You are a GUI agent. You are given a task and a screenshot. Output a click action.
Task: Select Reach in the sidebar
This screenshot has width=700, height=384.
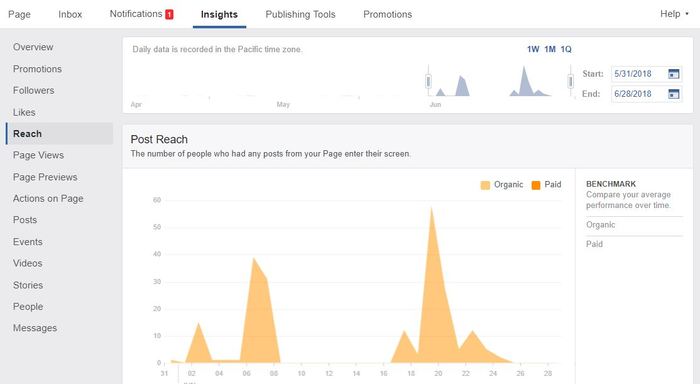[59, 134]
